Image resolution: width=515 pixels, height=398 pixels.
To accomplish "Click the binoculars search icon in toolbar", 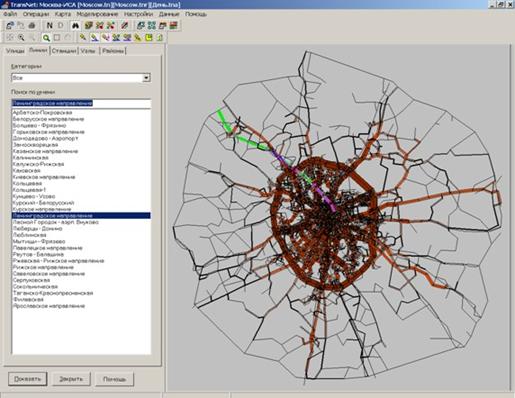I will tap(76, 26).
